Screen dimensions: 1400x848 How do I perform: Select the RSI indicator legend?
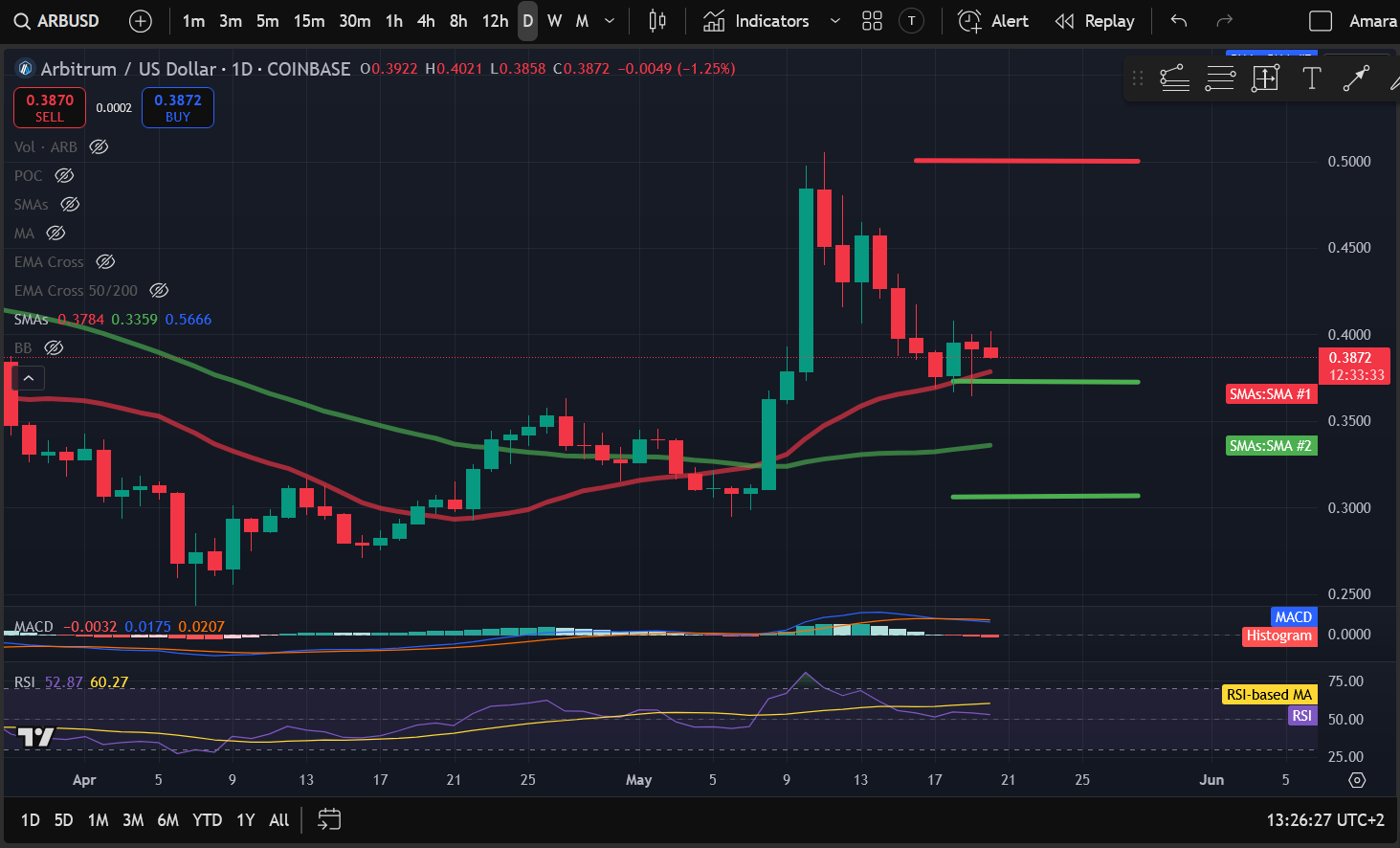click(x=71, y=682)
